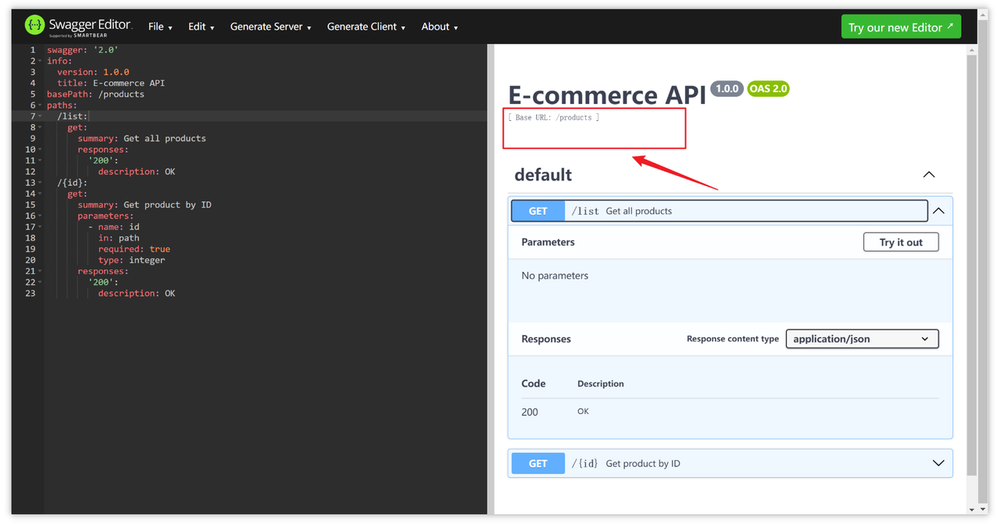
Task: Click the GET badge for /list endpoint
Action: click(x=538, y=211)
